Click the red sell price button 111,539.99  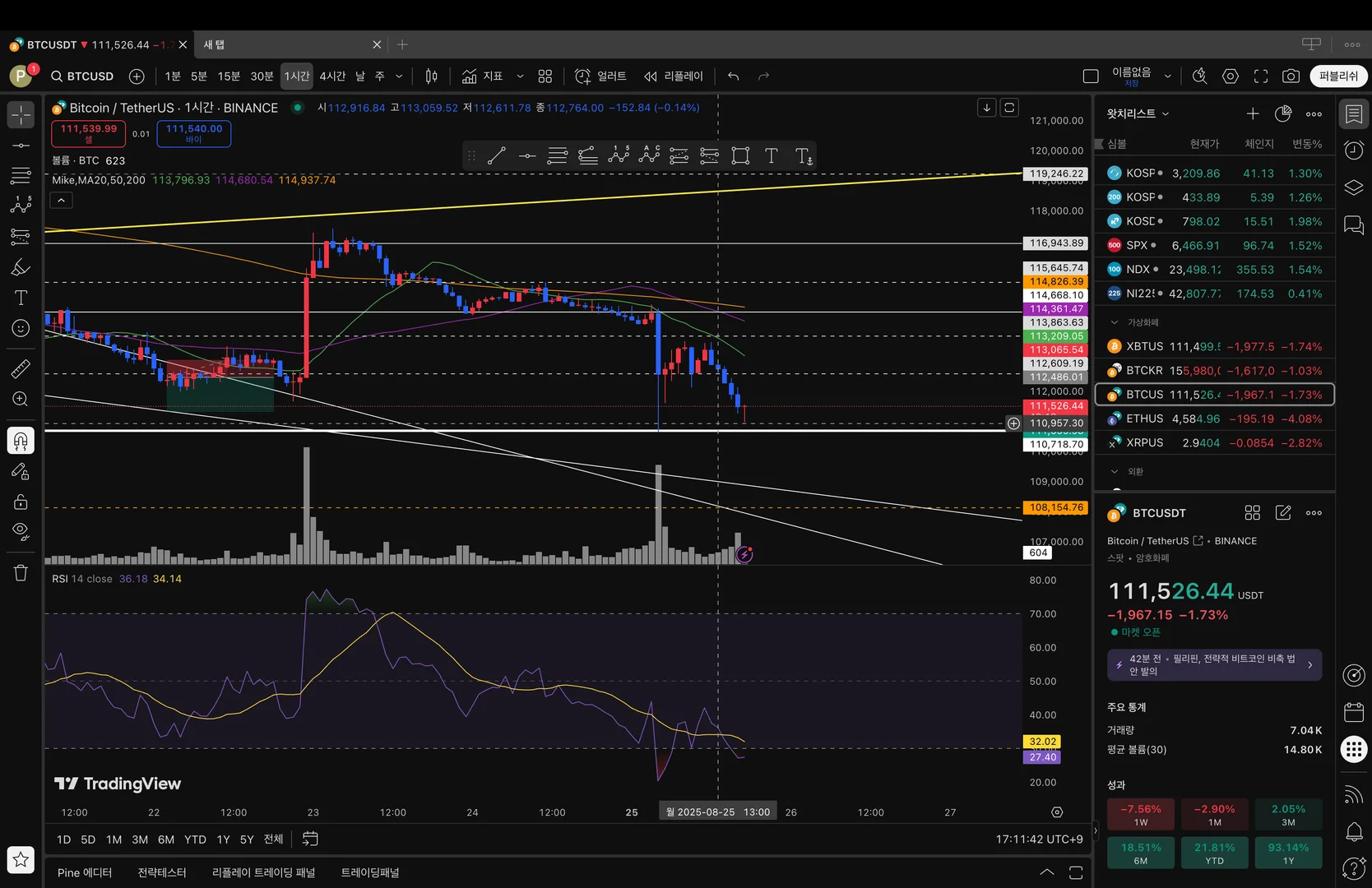click(89, 133)
